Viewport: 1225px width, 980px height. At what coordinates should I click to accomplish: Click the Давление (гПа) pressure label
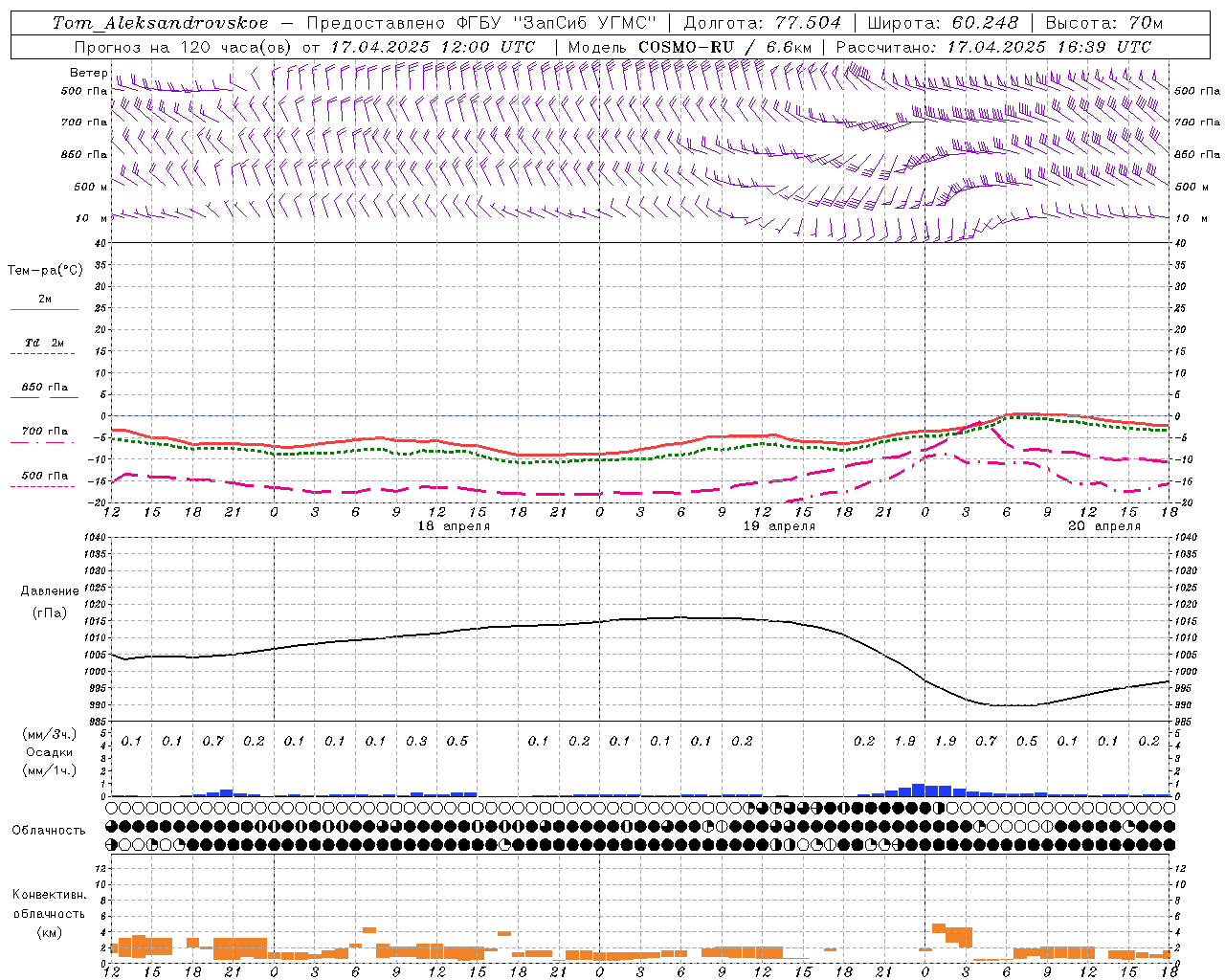[x=49, y=602]
